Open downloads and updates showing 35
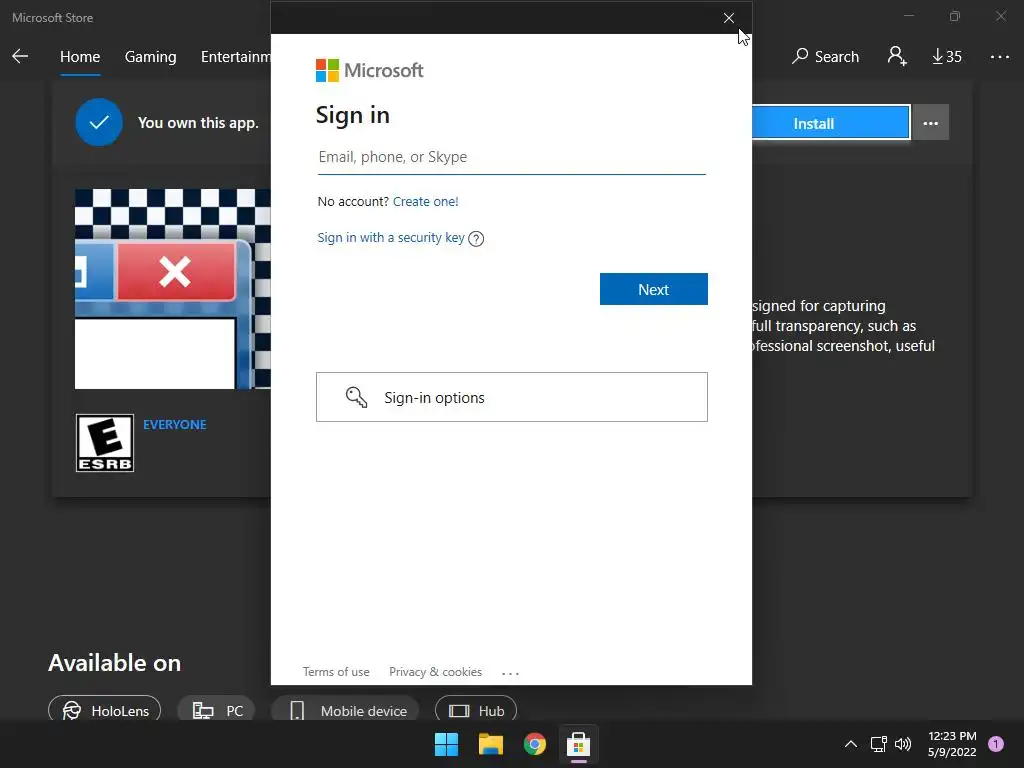 pyautogui.click(x=947, y=56)
